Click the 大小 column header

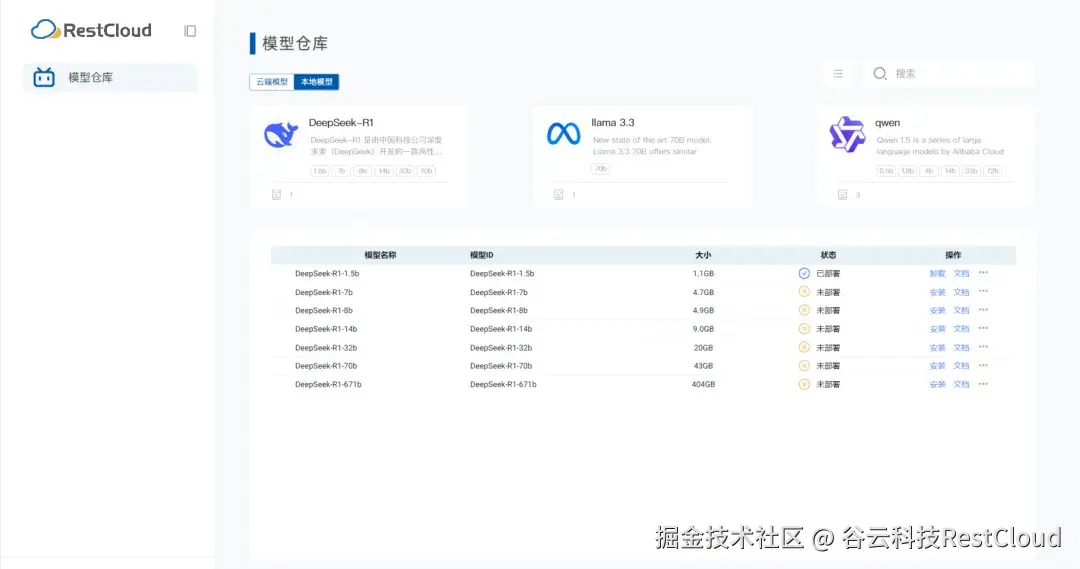click(x=703, y=255)
